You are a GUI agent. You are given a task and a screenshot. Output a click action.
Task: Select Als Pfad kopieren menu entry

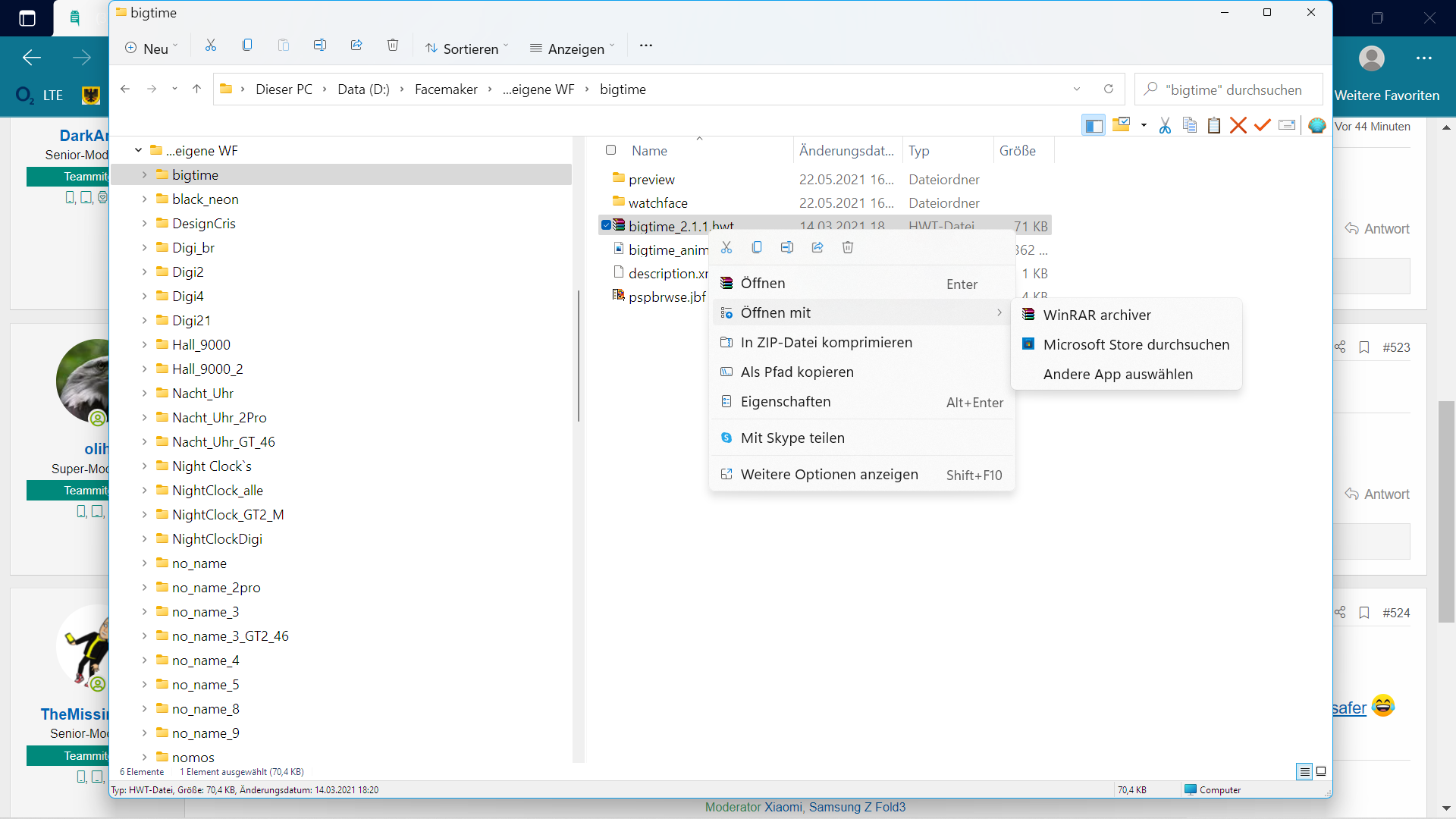click(861, 372)
